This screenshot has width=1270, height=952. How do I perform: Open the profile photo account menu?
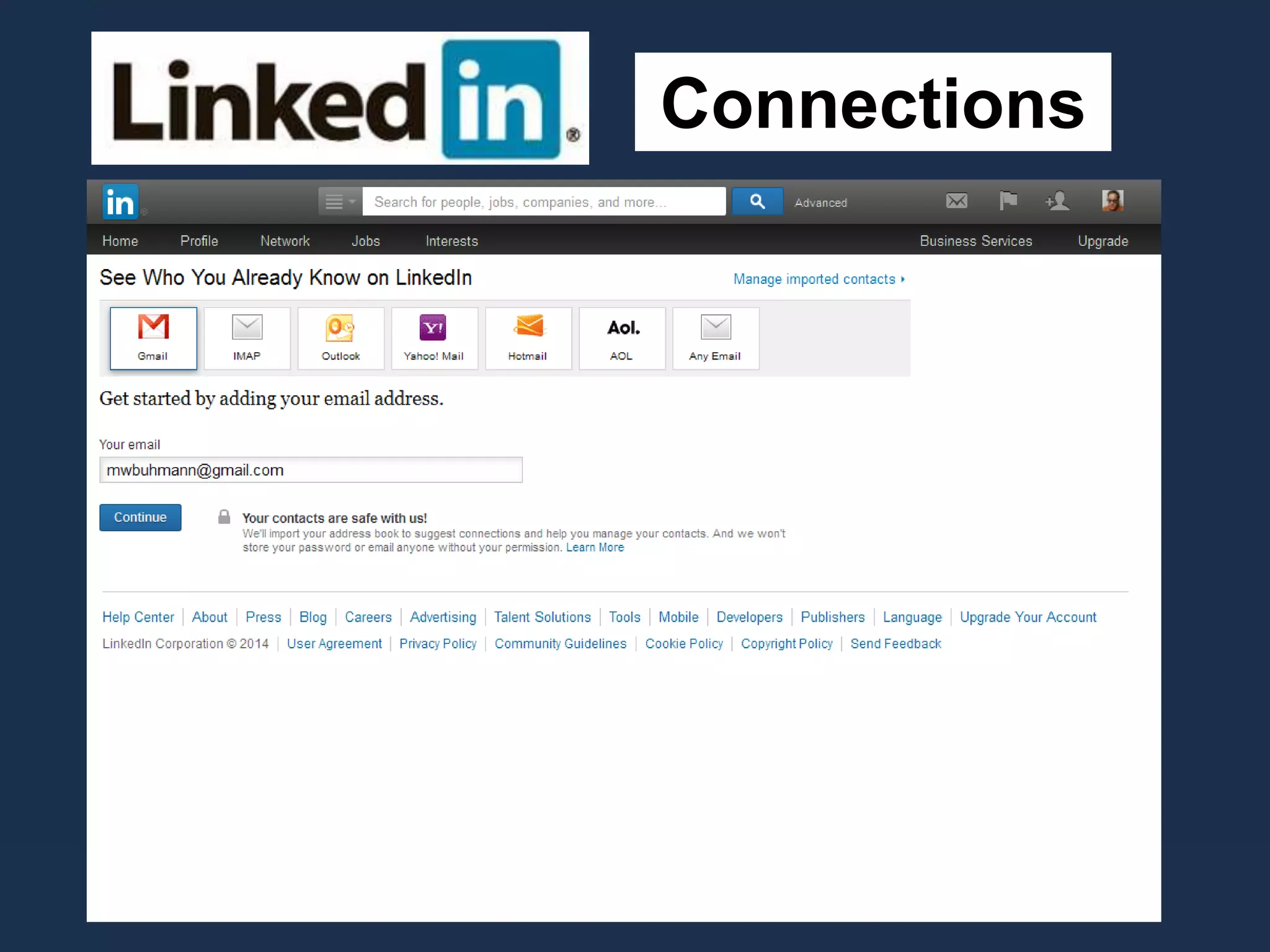1112,201
